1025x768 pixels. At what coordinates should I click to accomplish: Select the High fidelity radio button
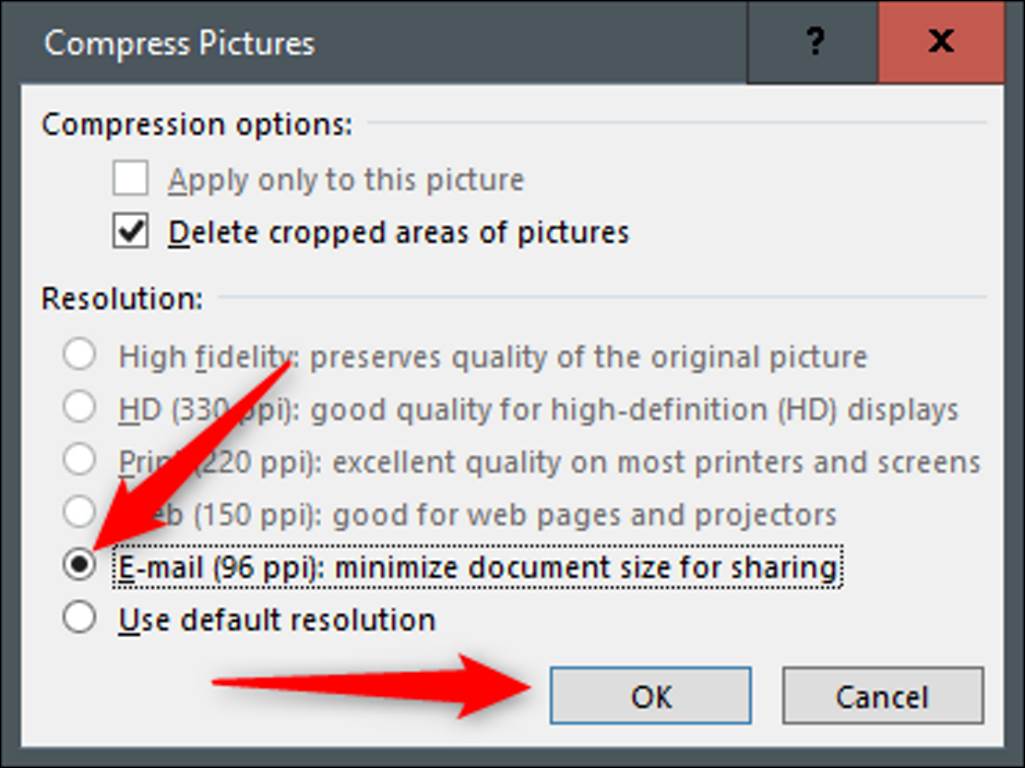pyautogui.click(x=79, y=355)
